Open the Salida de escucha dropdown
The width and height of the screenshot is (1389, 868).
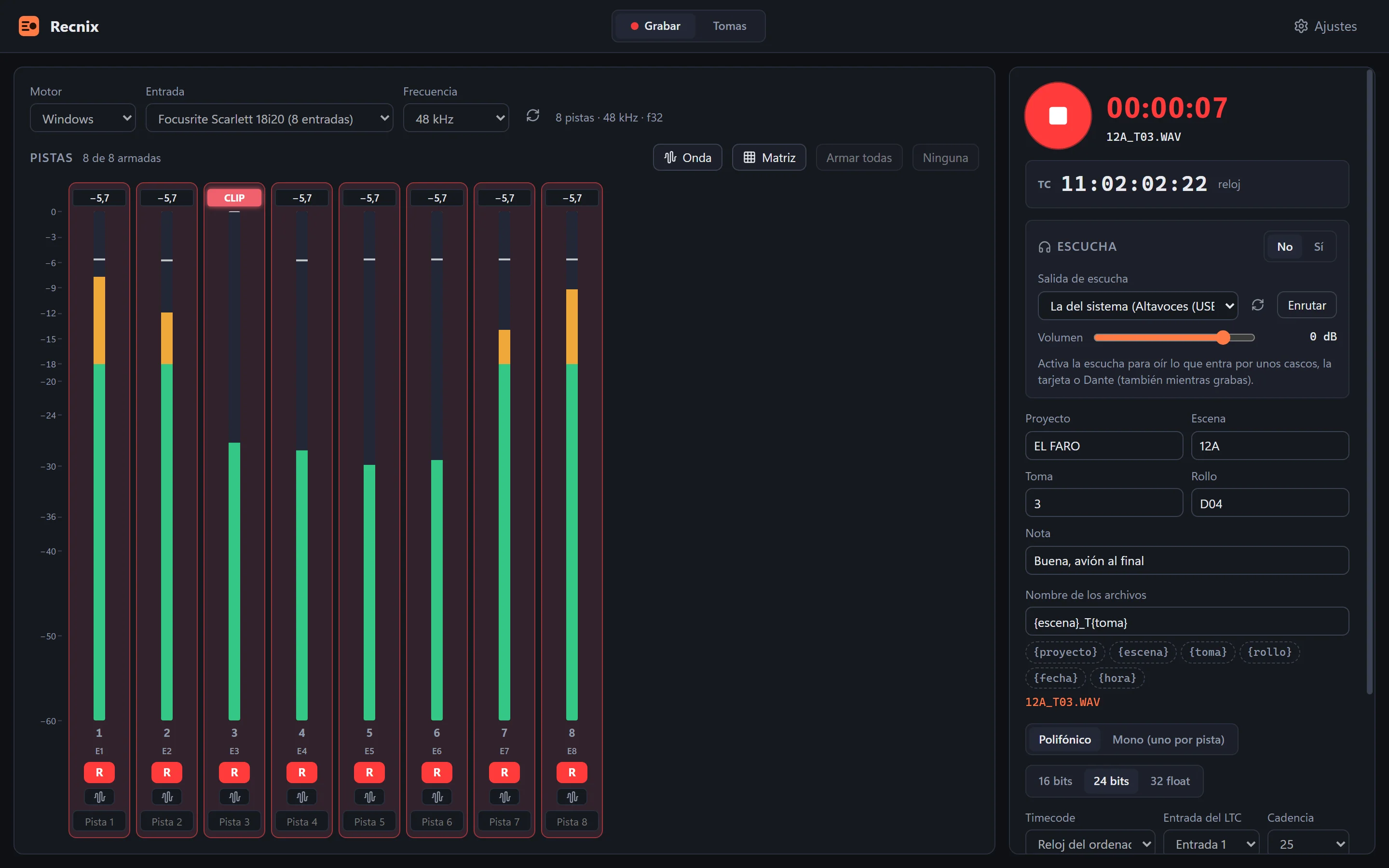(1138, 305)
